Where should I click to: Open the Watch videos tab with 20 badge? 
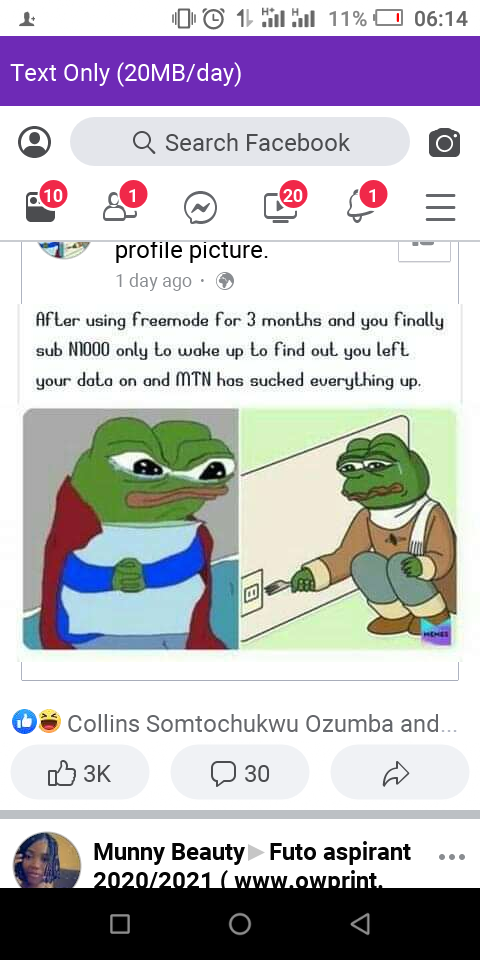(280, 206)
